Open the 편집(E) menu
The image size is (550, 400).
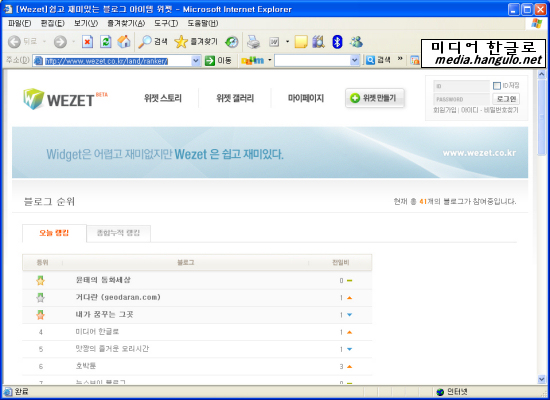coord(52,23)
